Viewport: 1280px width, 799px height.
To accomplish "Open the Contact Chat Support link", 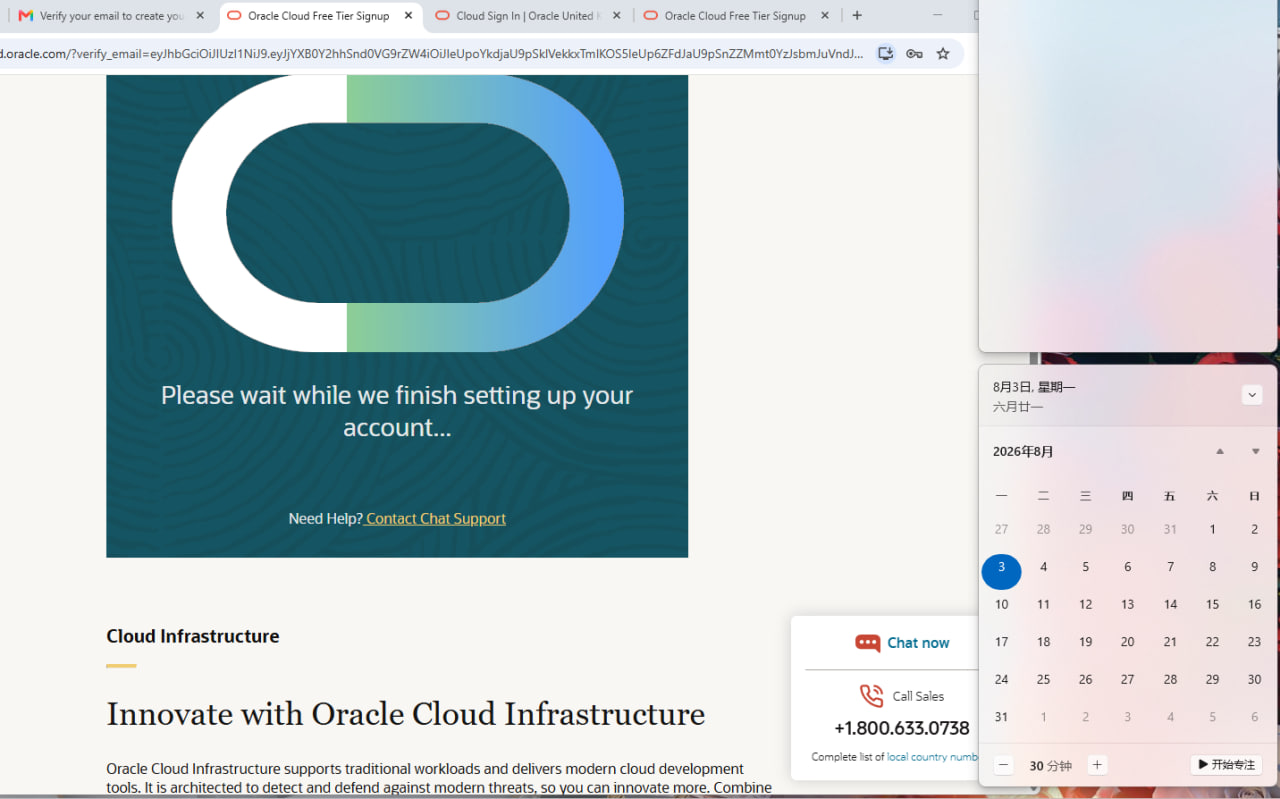I will 436,518.
